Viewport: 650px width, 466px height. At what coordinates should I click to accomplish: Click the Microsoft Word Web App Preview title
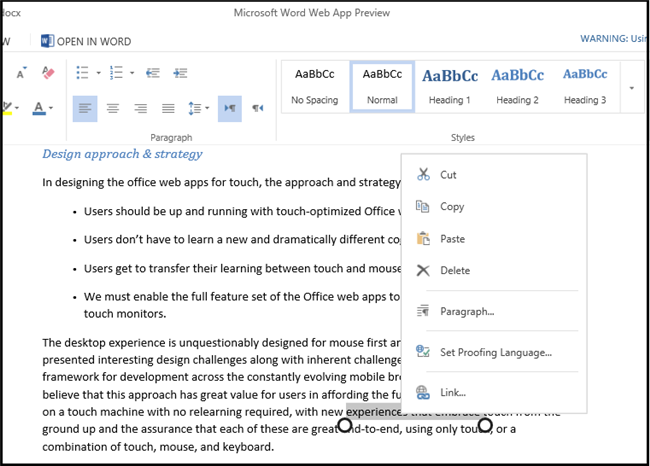(312, 13)
